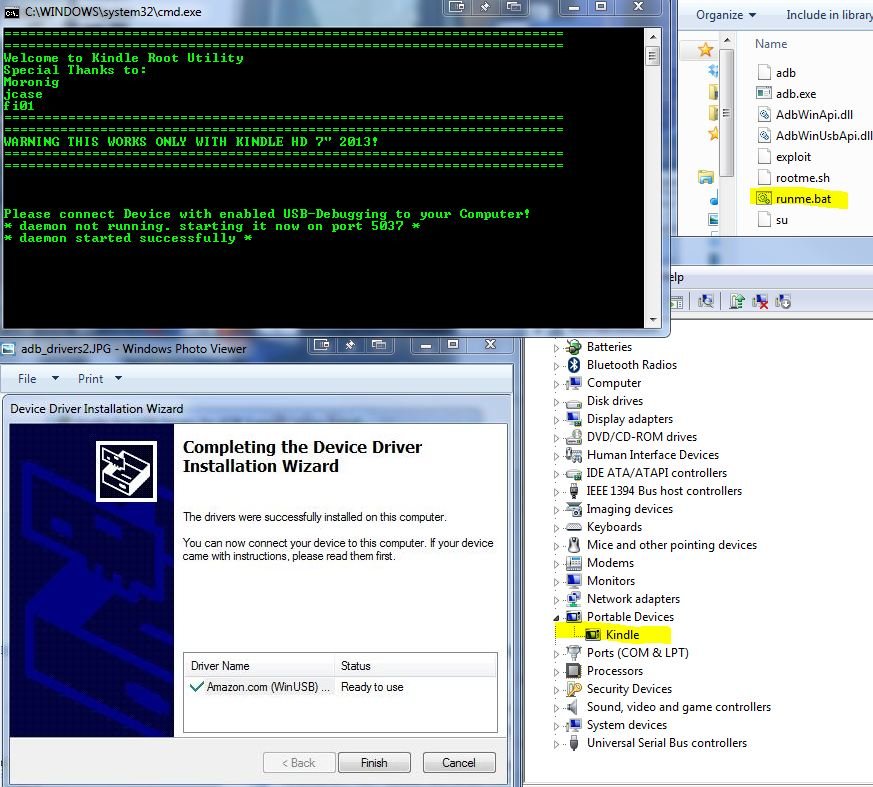873x787 pixels.
Task: Click the cmd window scrollbar thumb
Action: 653,56
